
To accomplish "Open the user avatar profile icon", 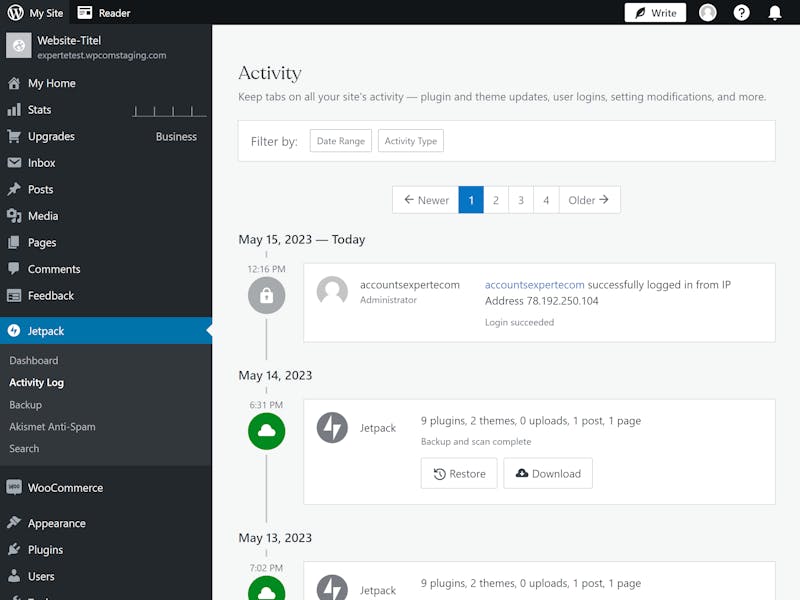I will coord(707,12).
